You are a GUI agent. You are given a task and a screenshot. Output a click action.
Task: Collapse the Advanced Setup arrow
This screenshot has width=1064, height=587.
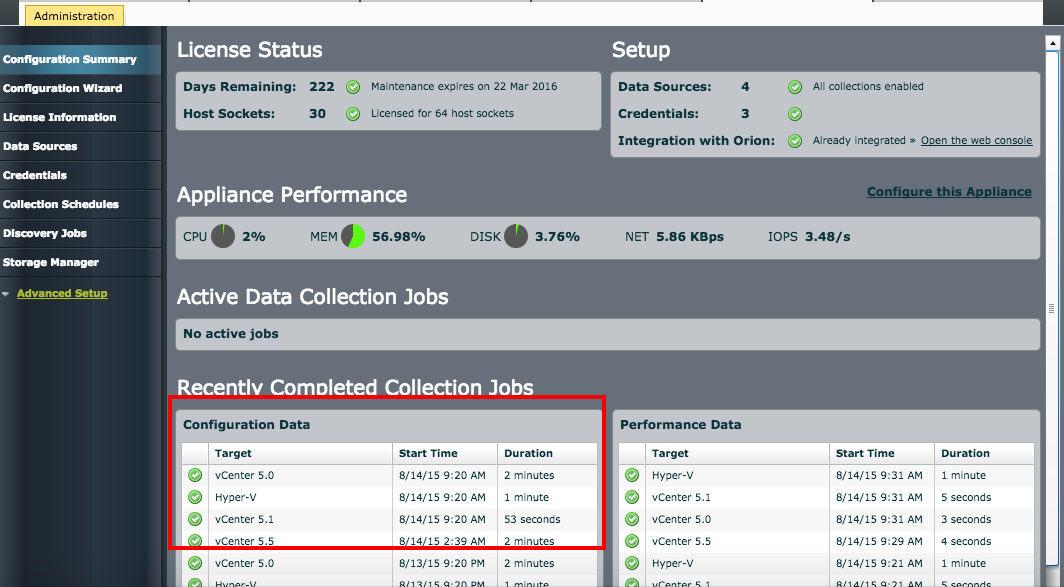tap(6, 294)
